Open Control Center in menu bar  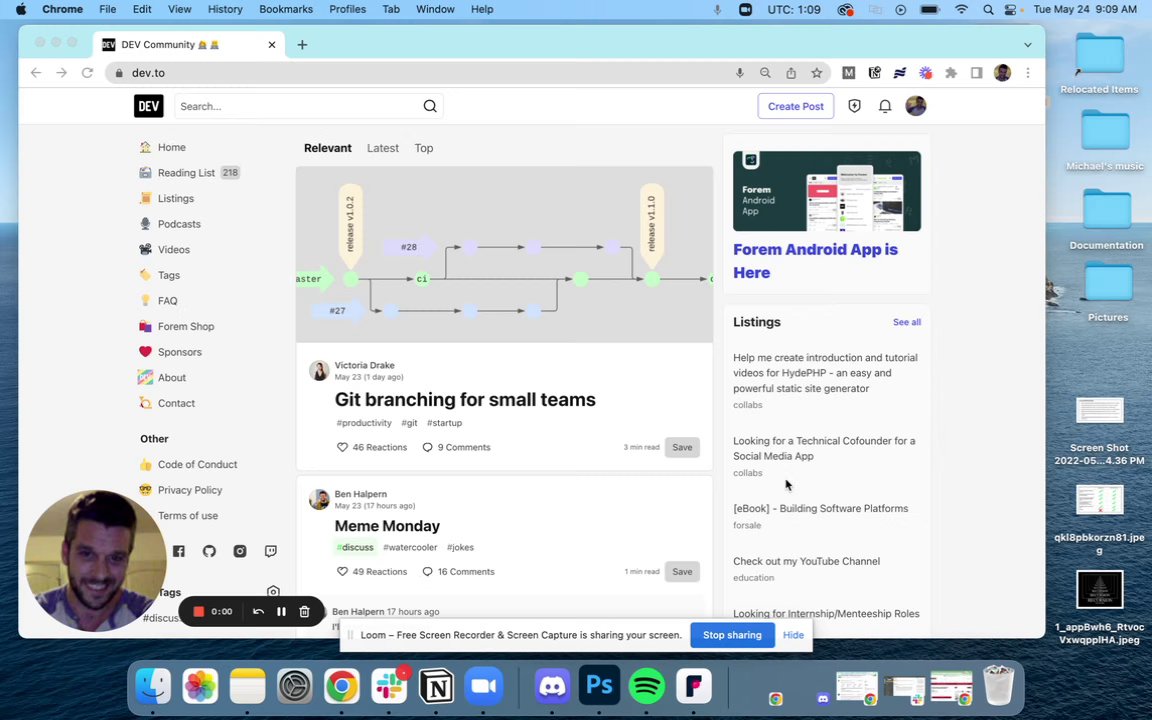(x=1011, y=10)
